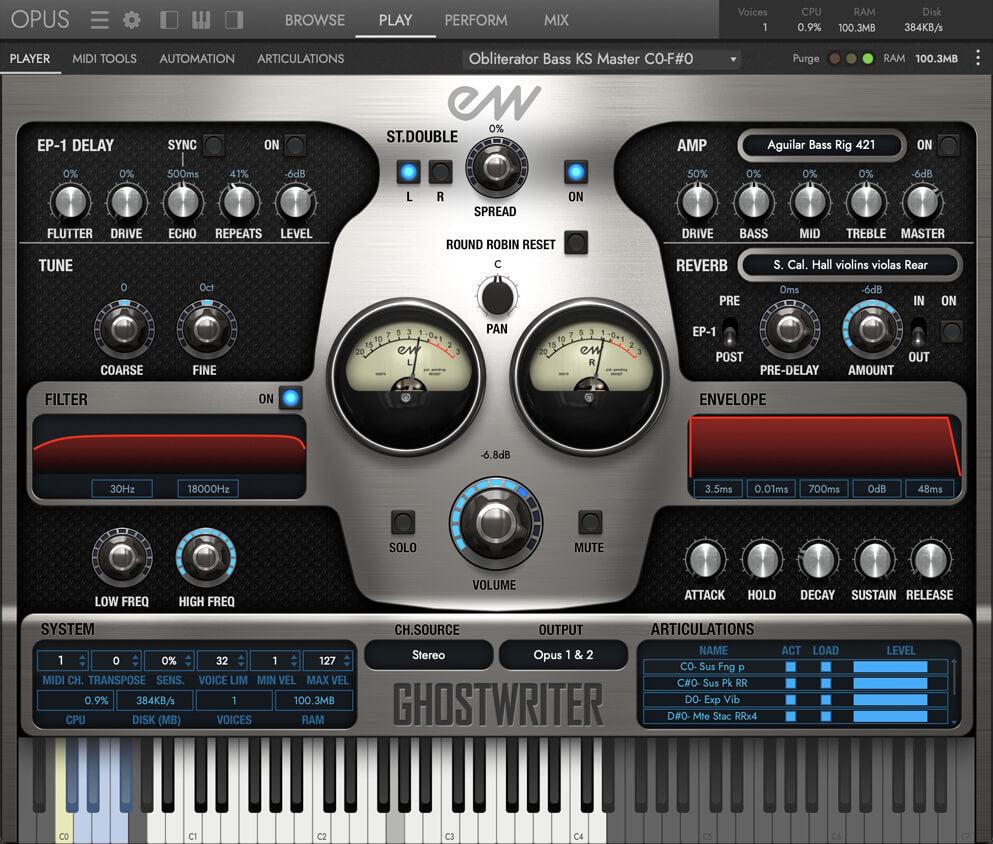The height and width of the screenshot is (844, 993).
Task: Enable the EP-1 Delay ON switch
Action: click(x=295, y=146)
